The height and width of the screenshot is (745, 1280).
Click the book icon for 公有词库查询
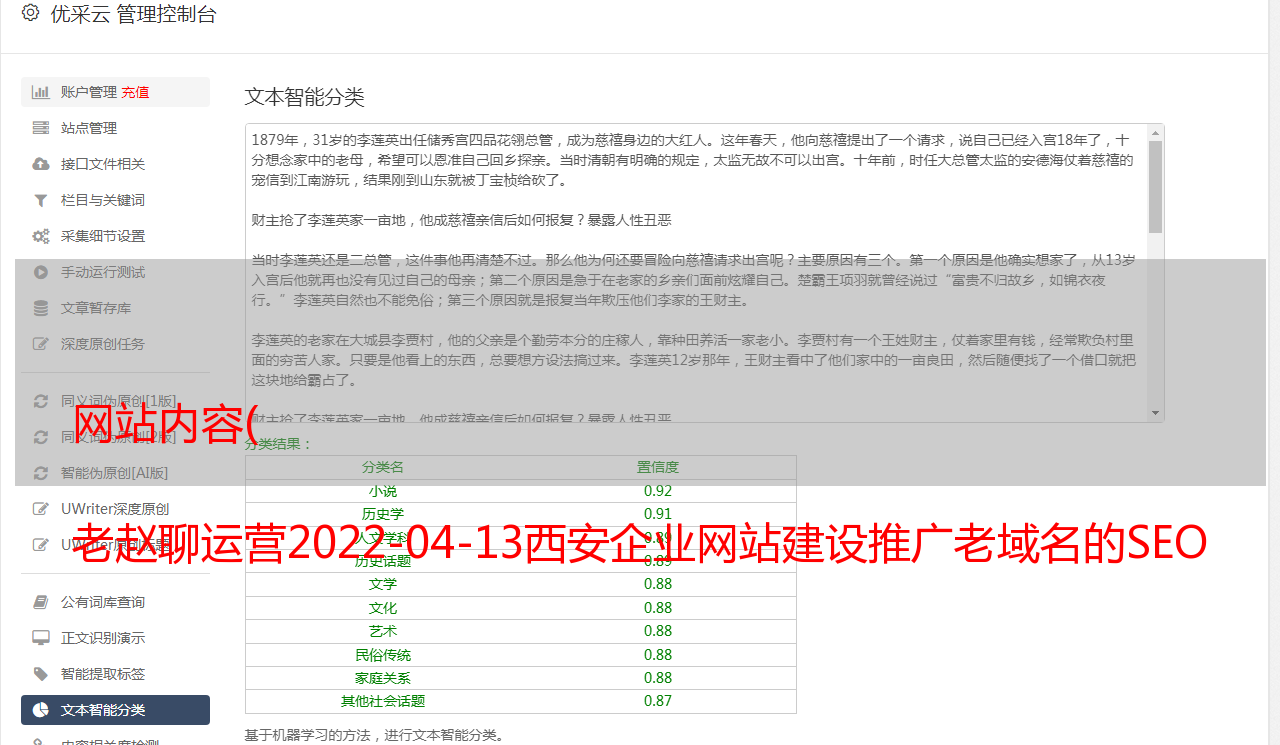point(41,602)
